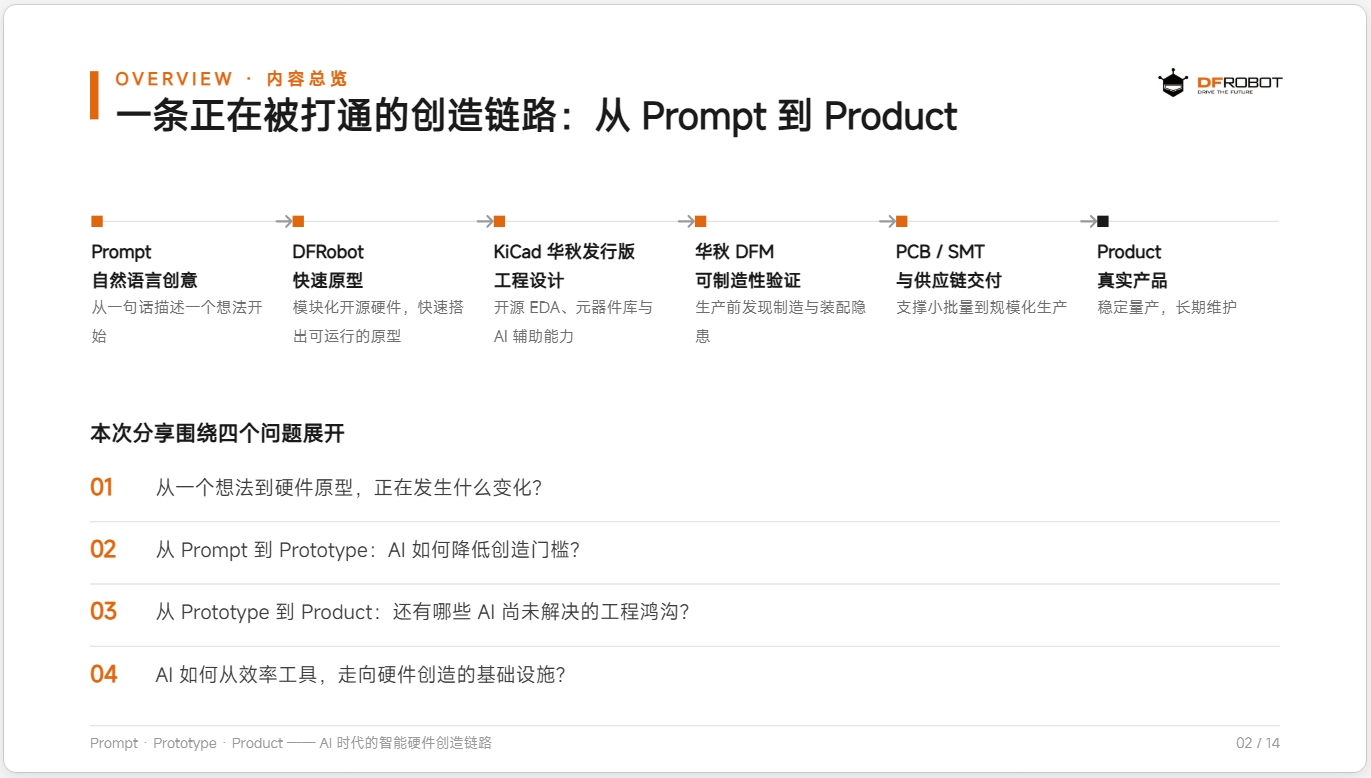Select the Product 真实产品 step heading

point(1132,266)
